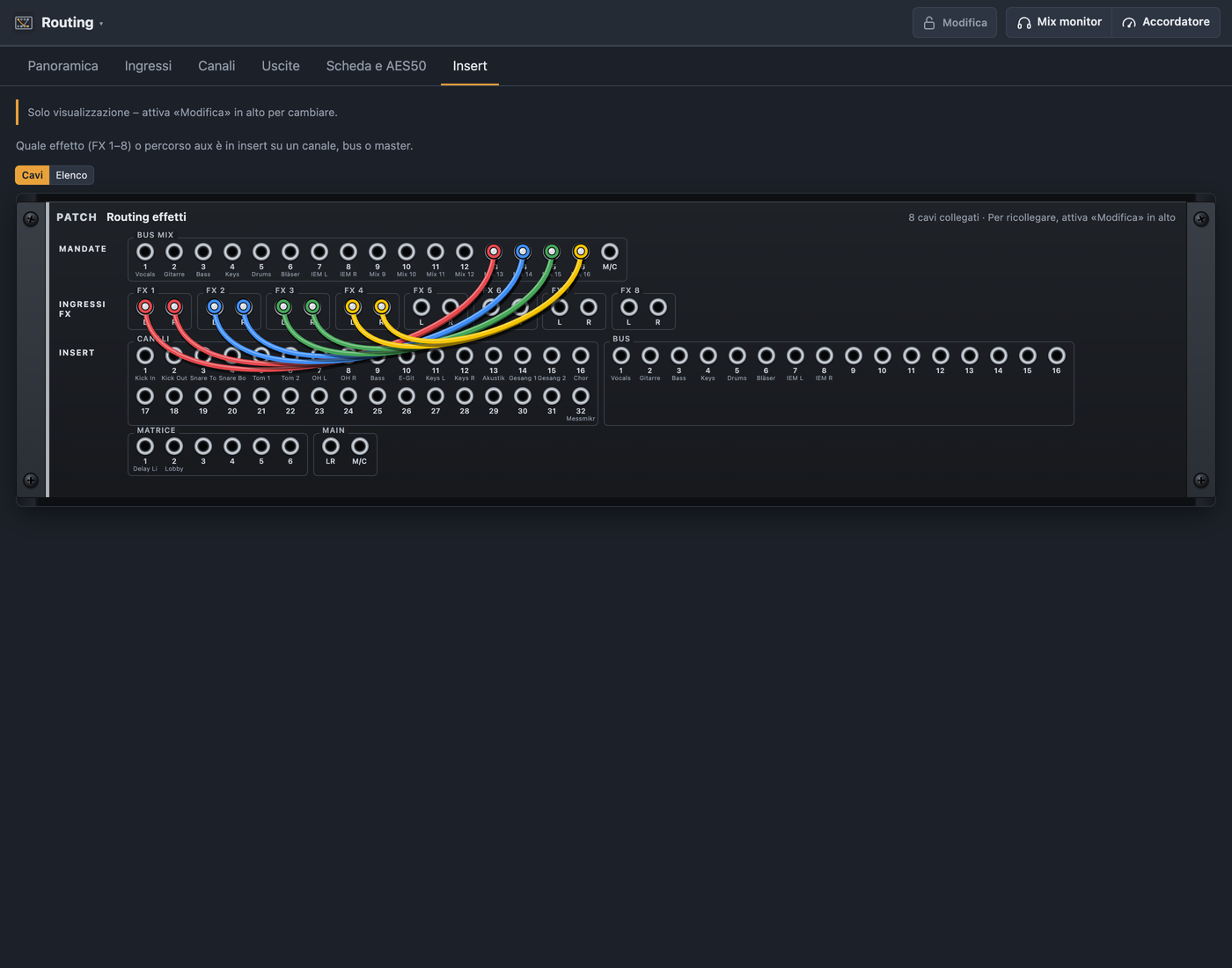The width and height of the screenshot is (1232, 968).
Task: Click the Bus 16 insert jack
Action: click(x=1057, y=356)
